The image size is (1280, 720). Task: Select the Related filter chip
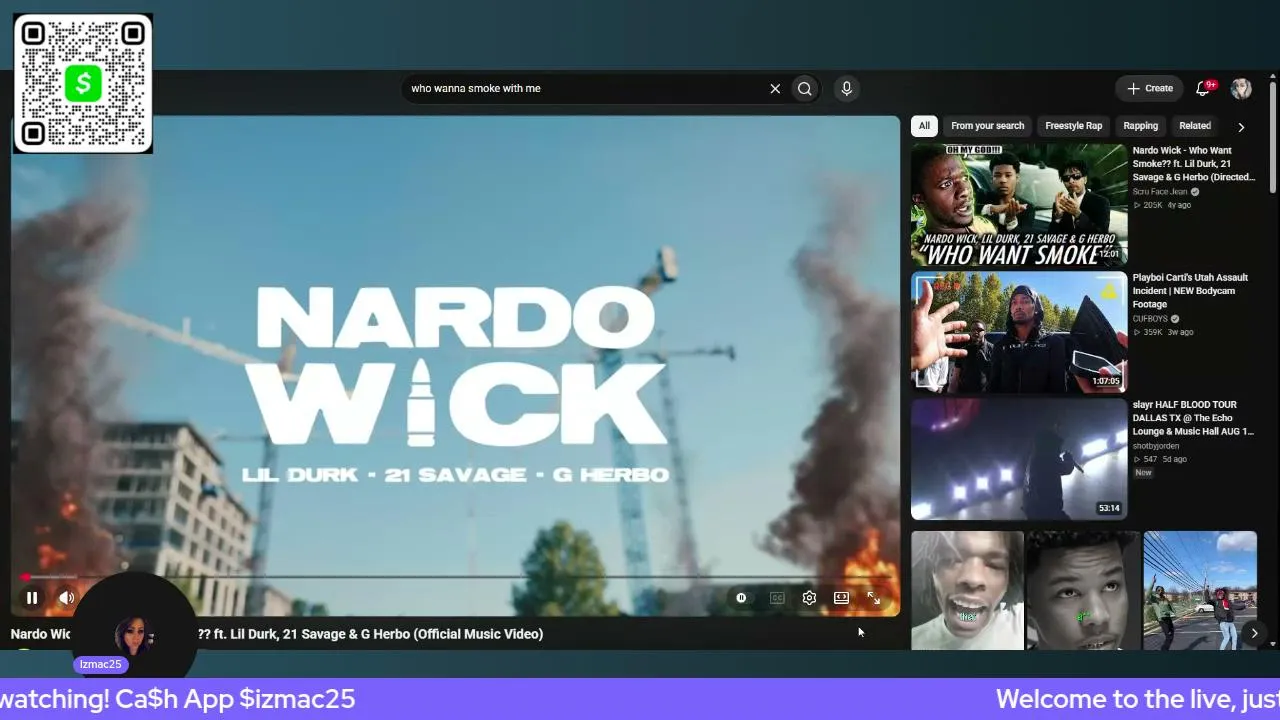click(1194, 126)
